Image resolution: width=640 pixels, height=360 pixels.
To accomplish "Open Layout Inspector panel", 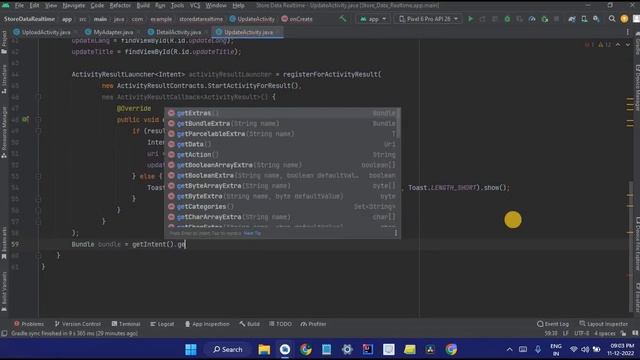I will (603, 324).
